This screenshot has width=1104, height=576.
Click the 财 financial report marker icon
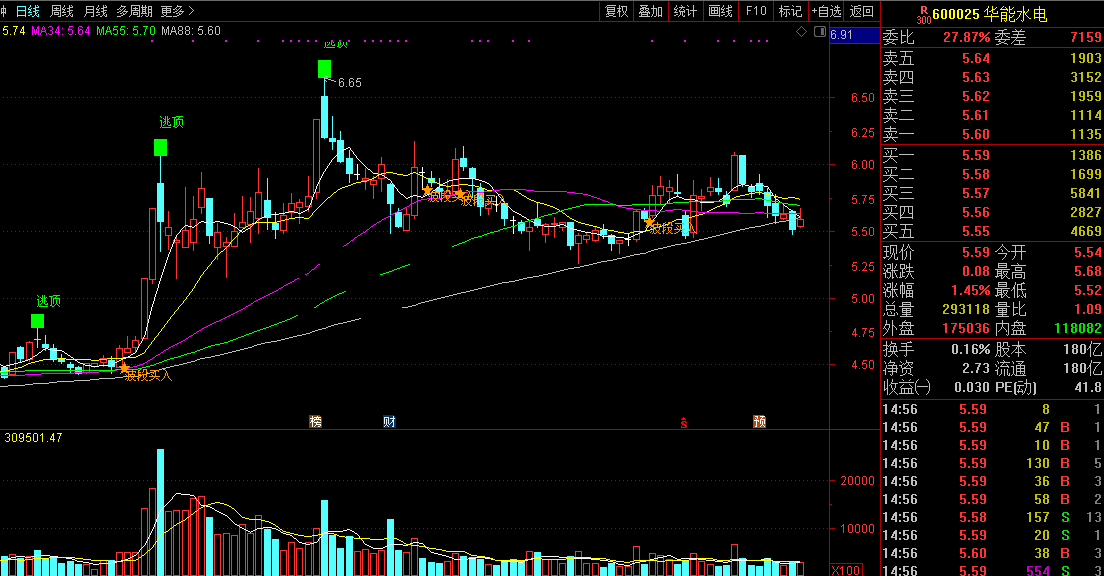pyautogui.click(x=389, y=421)
